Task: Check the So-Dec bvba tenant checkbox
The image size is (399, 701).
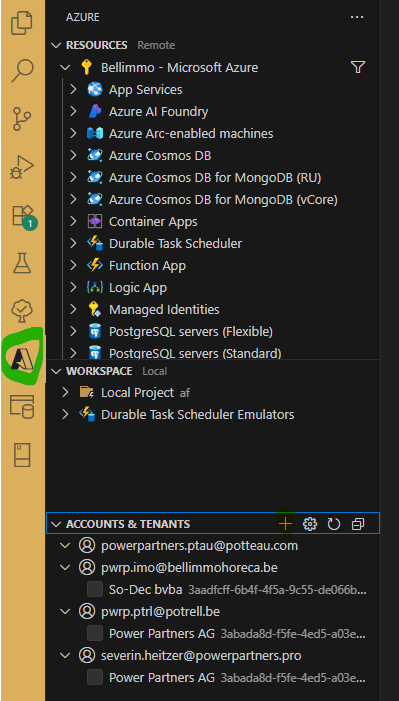Action: [95, 589]
